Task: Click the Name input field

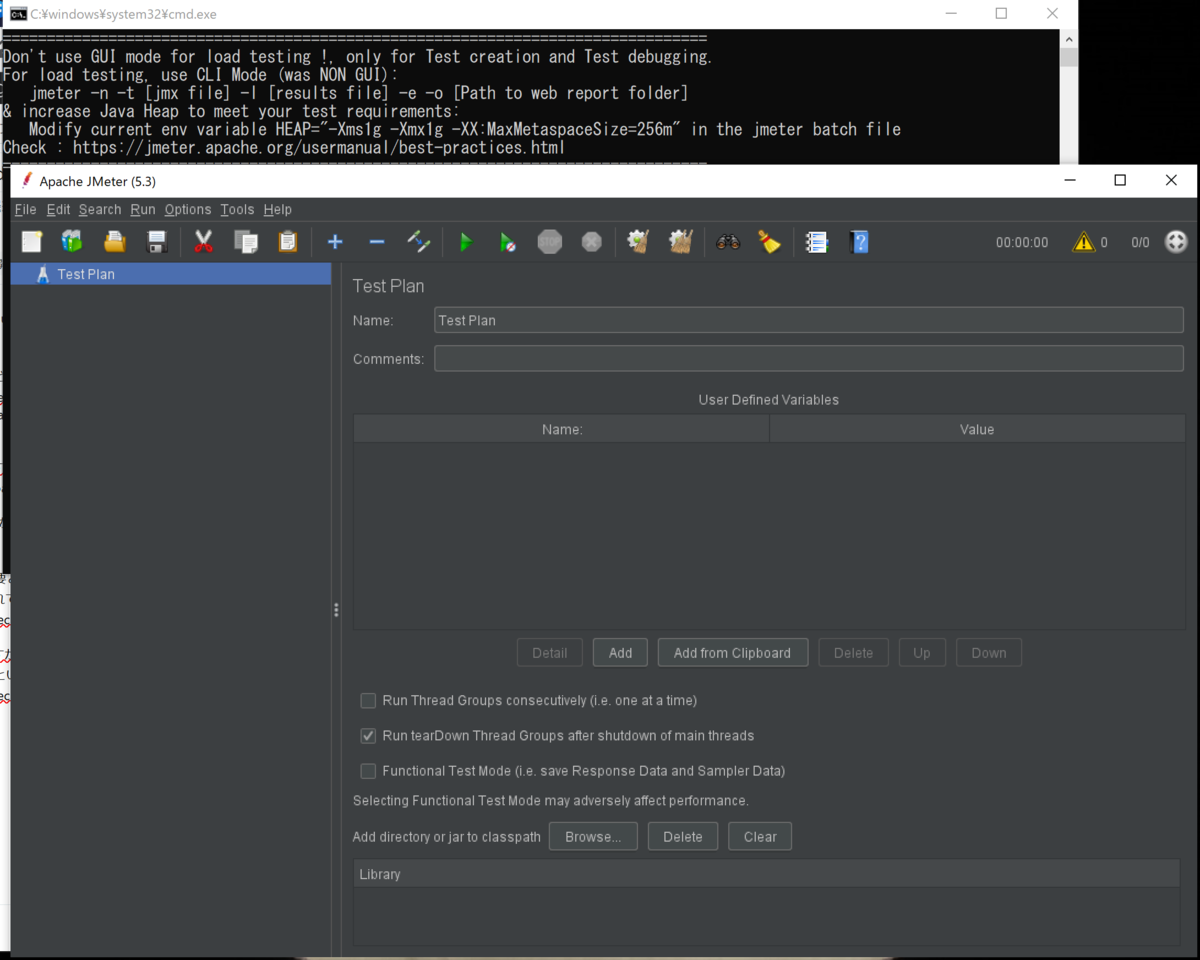Action: pyautogui.click(x=809, y=320)
